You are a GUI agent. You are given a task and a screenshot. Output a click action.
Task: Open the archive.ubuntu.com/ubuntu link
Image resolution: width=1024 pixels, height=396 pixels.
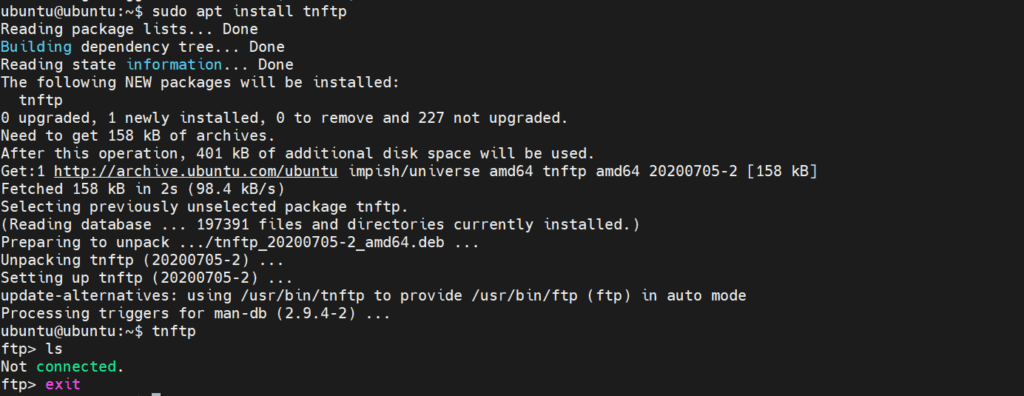(195, 171)
